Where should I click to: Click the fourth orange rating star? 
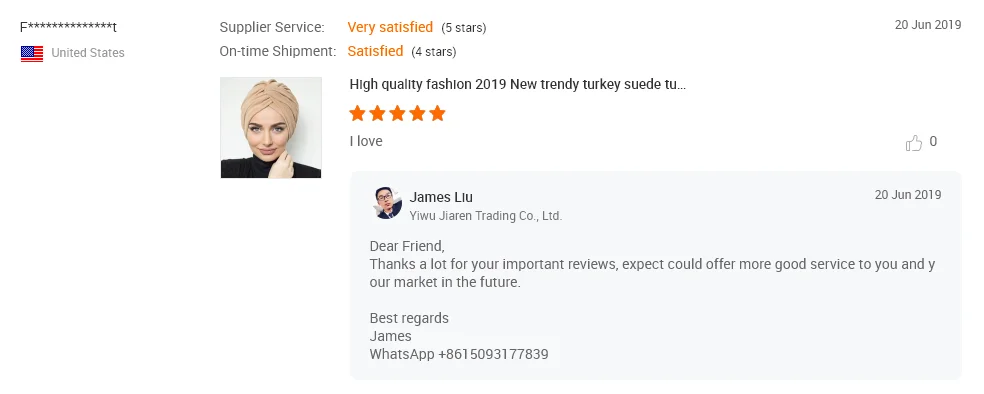coord(417,114)
